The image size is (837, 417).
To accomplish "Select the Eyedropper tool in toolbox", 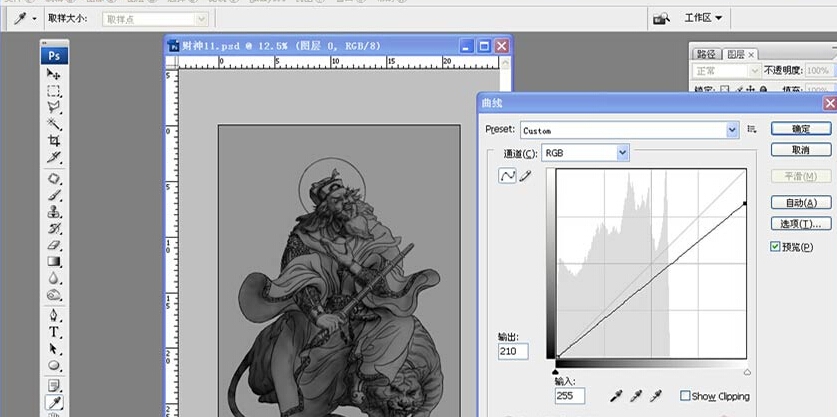I will (x=54, y=403).
